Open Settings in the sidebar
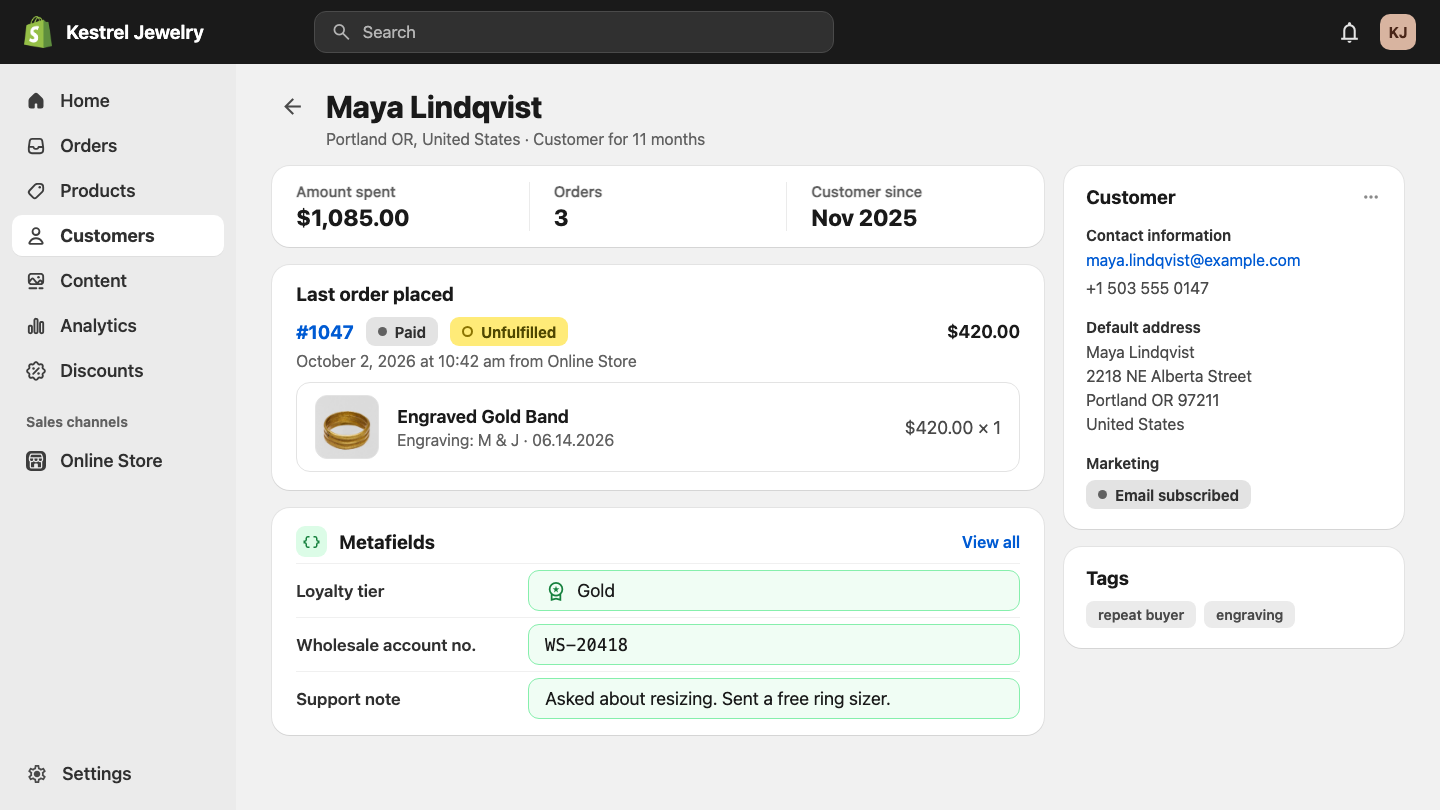 click(118, 774)
